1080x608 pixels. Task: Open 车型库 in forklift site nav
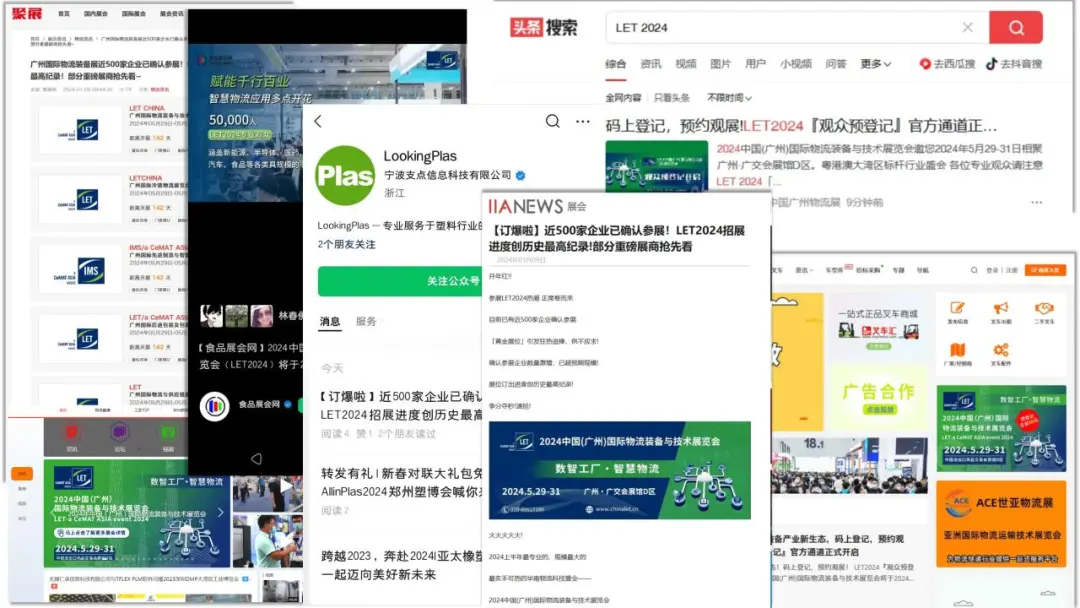pos(835,271)
